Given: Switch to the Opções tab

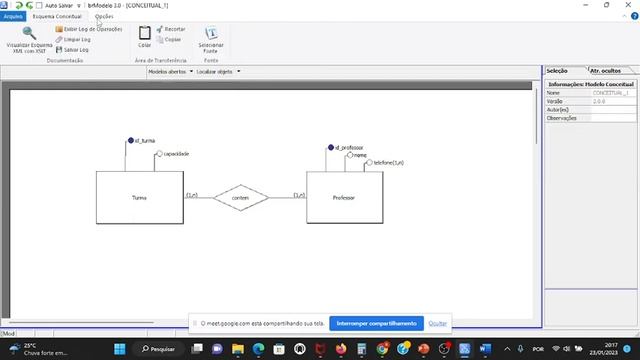Looking at the screenshot, I should point(104,16).
